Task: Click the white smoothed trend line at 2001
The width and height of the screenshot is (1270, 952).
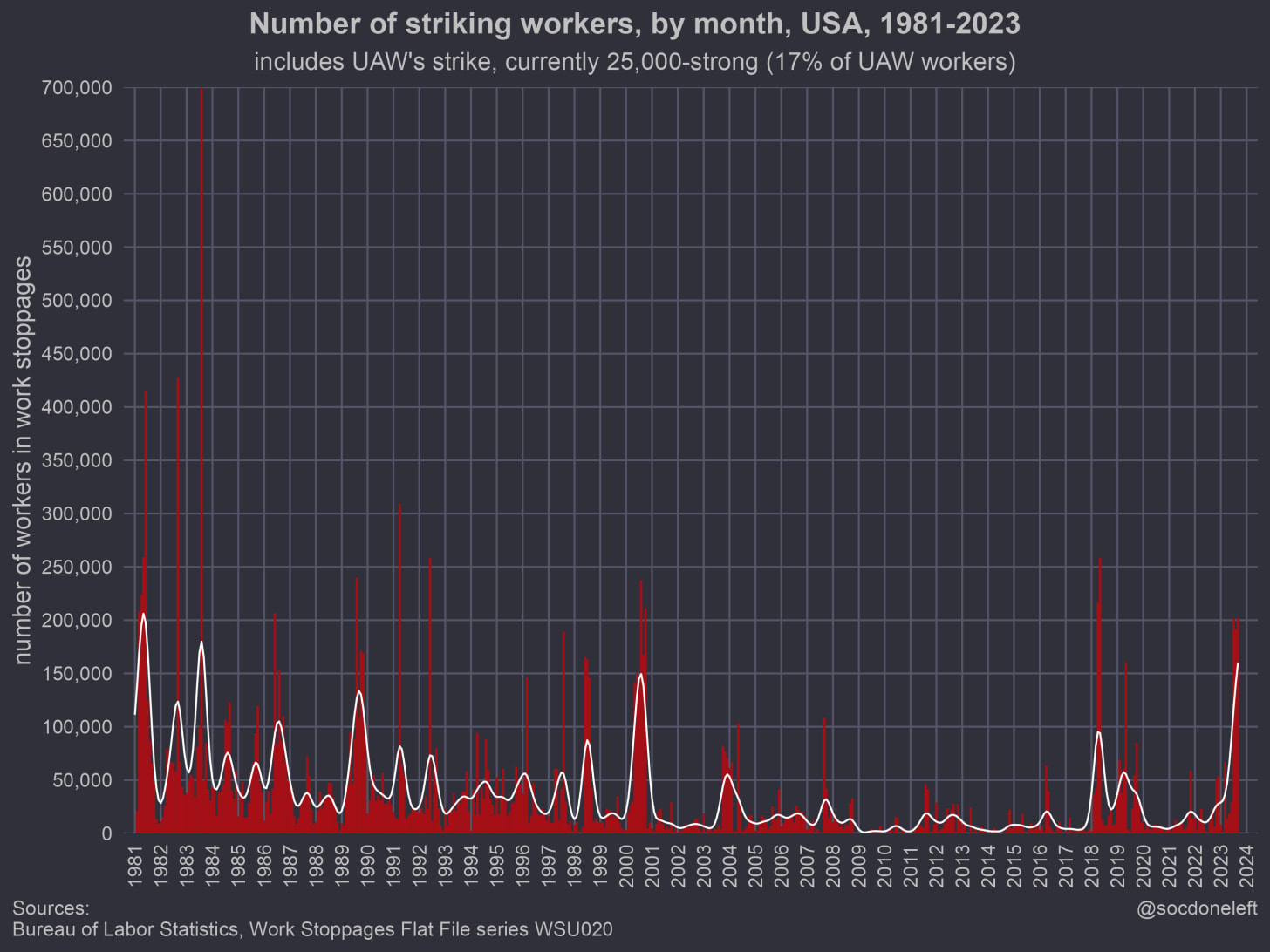Action: 642,676
